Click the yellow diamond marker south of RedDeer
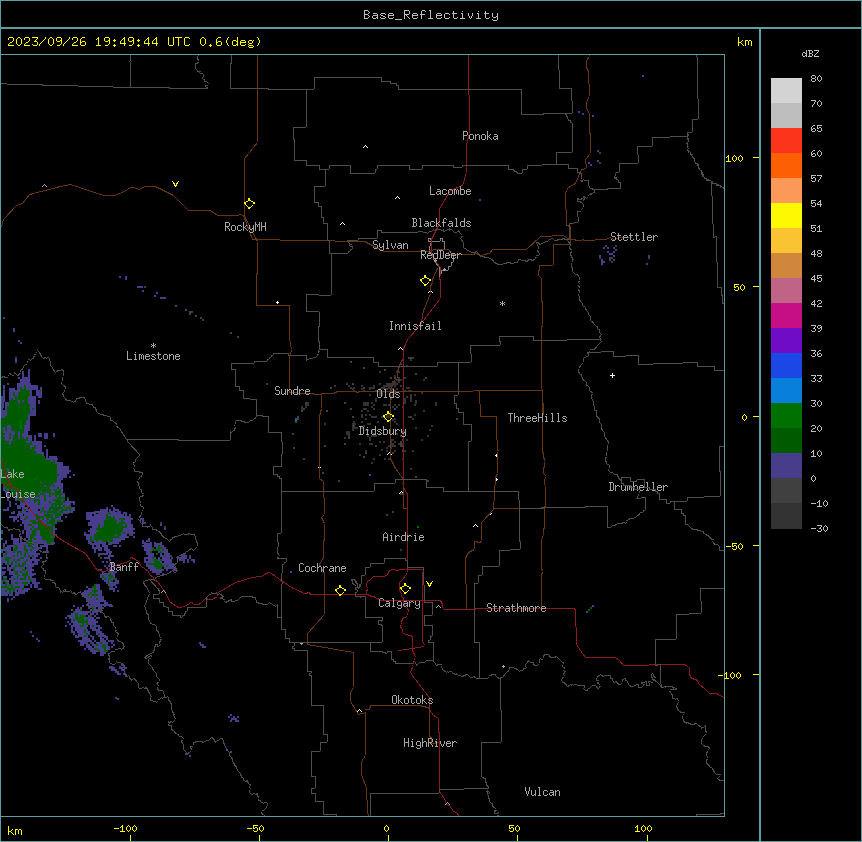The image size is (862, 842). tap(425, 281)
